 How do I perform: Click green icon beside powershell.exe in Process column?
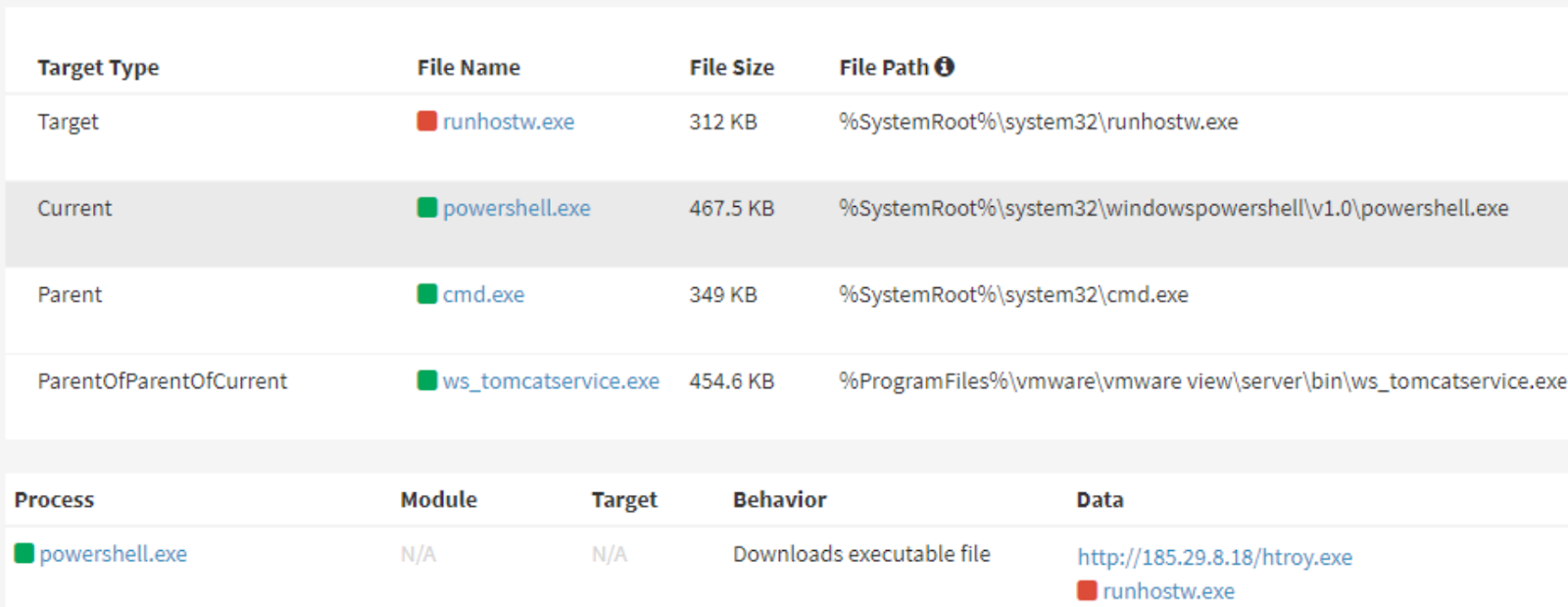tap(24, 553)
